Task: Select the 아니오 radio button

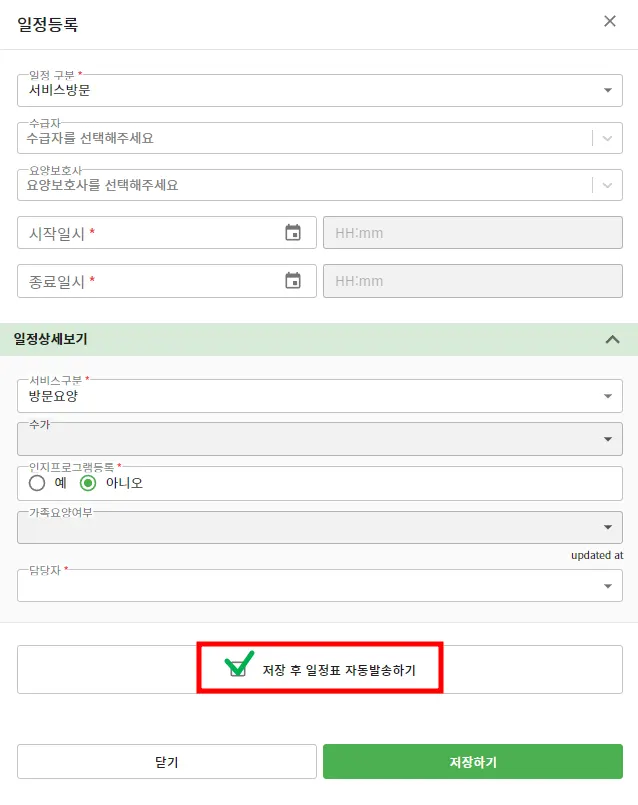Action: point(88,483)
